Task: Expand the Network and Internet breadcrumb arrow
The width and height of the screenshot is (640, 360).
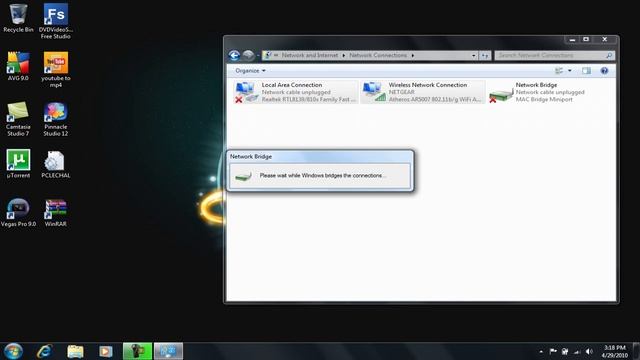Action: pos(343,56)
